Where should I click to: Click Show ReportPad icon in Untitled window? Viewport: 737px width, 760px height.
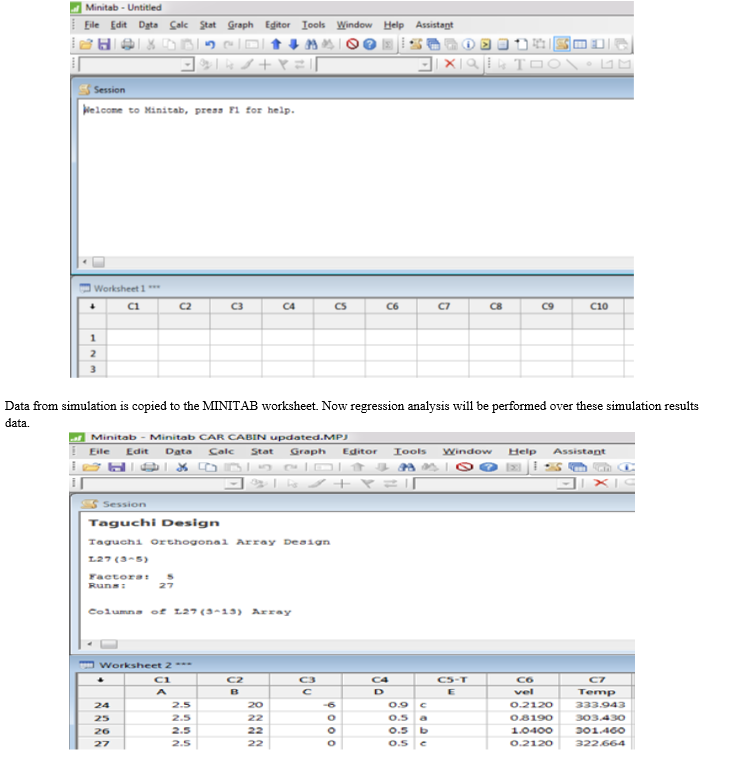click(503, 45)
